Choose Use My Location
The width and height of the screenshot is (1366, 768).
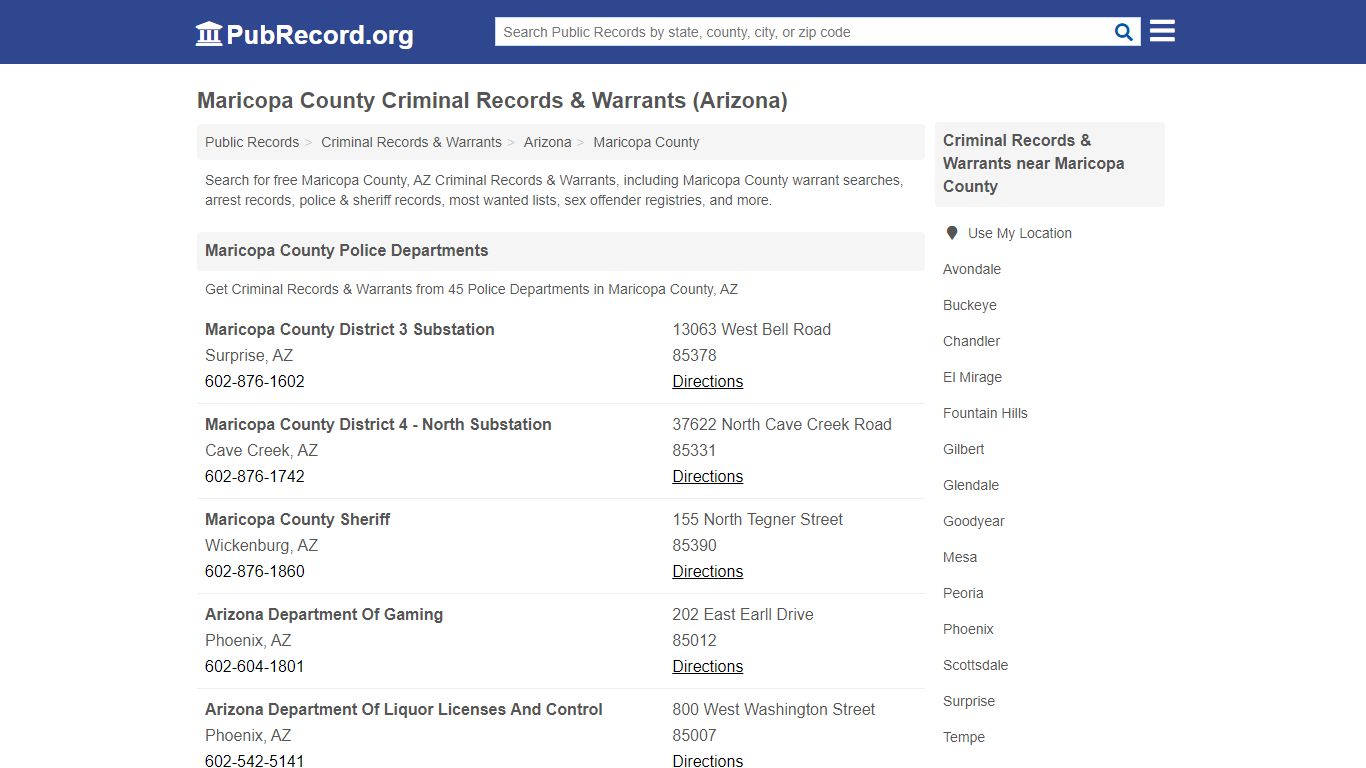(1020, 233)
